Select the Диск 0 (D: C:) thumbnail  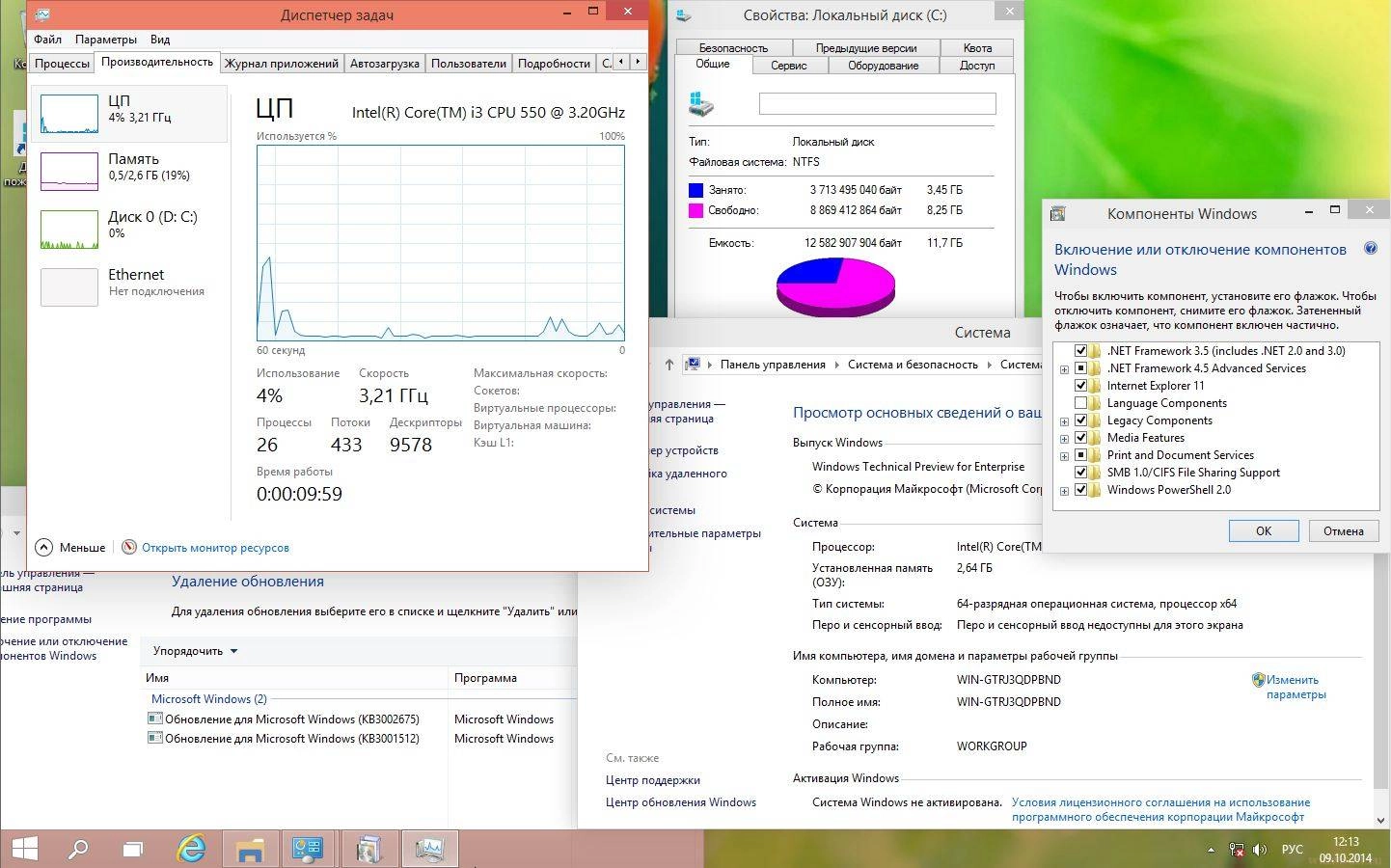coord(69,230)
